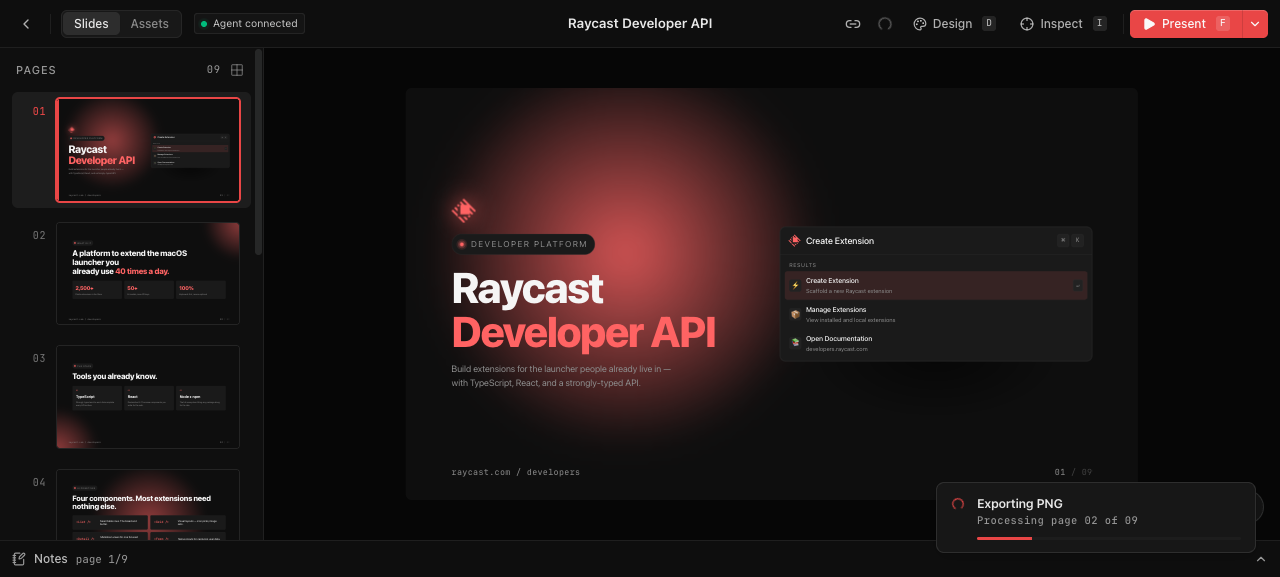Image resolution: width=1280 pixels, height=577 pixels.
Task: Click the Raycast logo on the slide
Action: coord(463,210)
